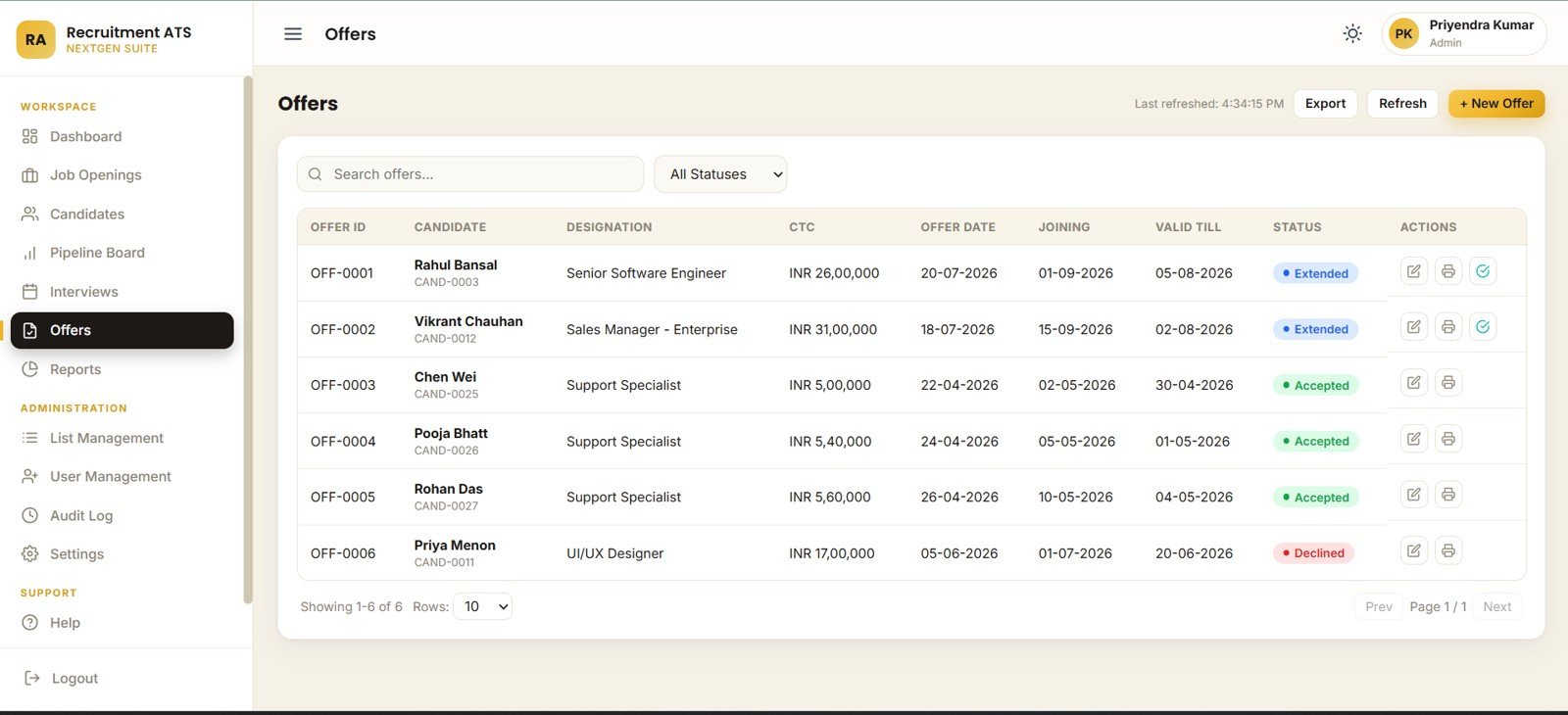The height and width of the screenshot is (715, 1568).
Task: Click the Declined status badge
Action: coord(1313,553)
